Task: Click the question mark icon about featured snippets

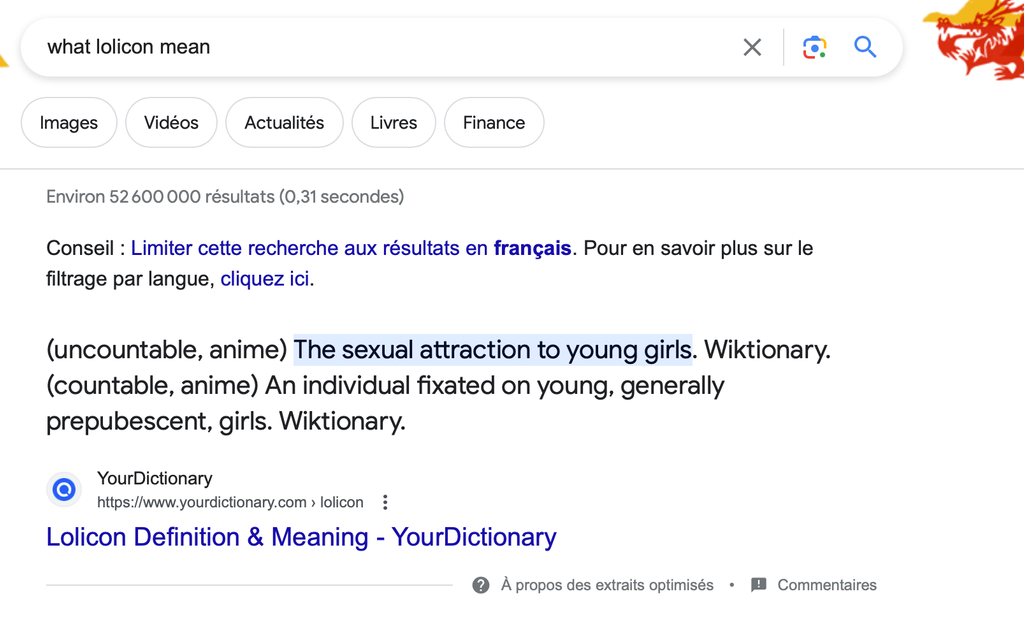Action: [481, 585]
